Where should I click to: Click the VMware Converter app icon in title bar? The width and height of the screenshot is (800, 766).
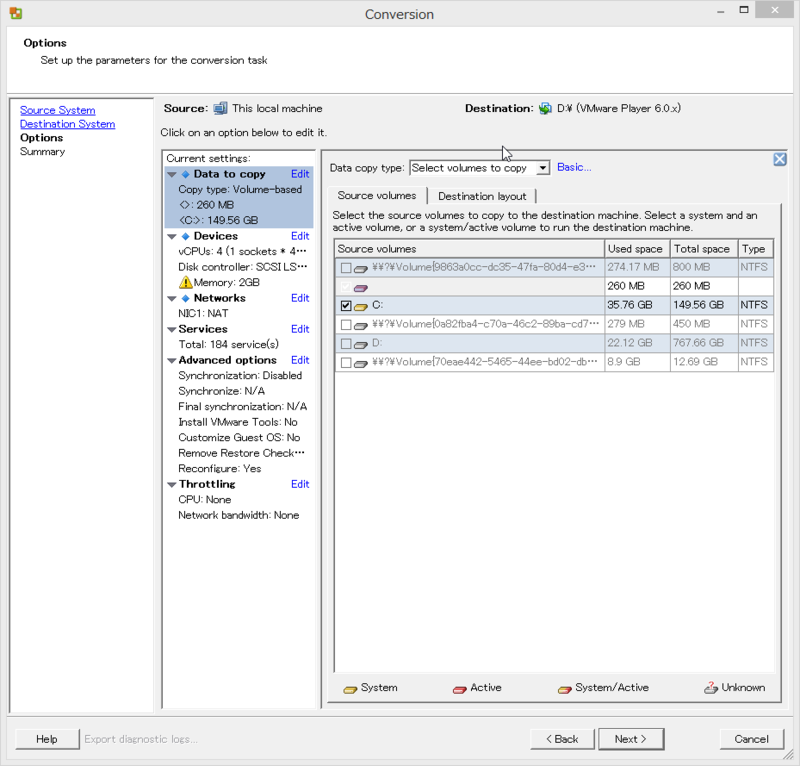16,13
